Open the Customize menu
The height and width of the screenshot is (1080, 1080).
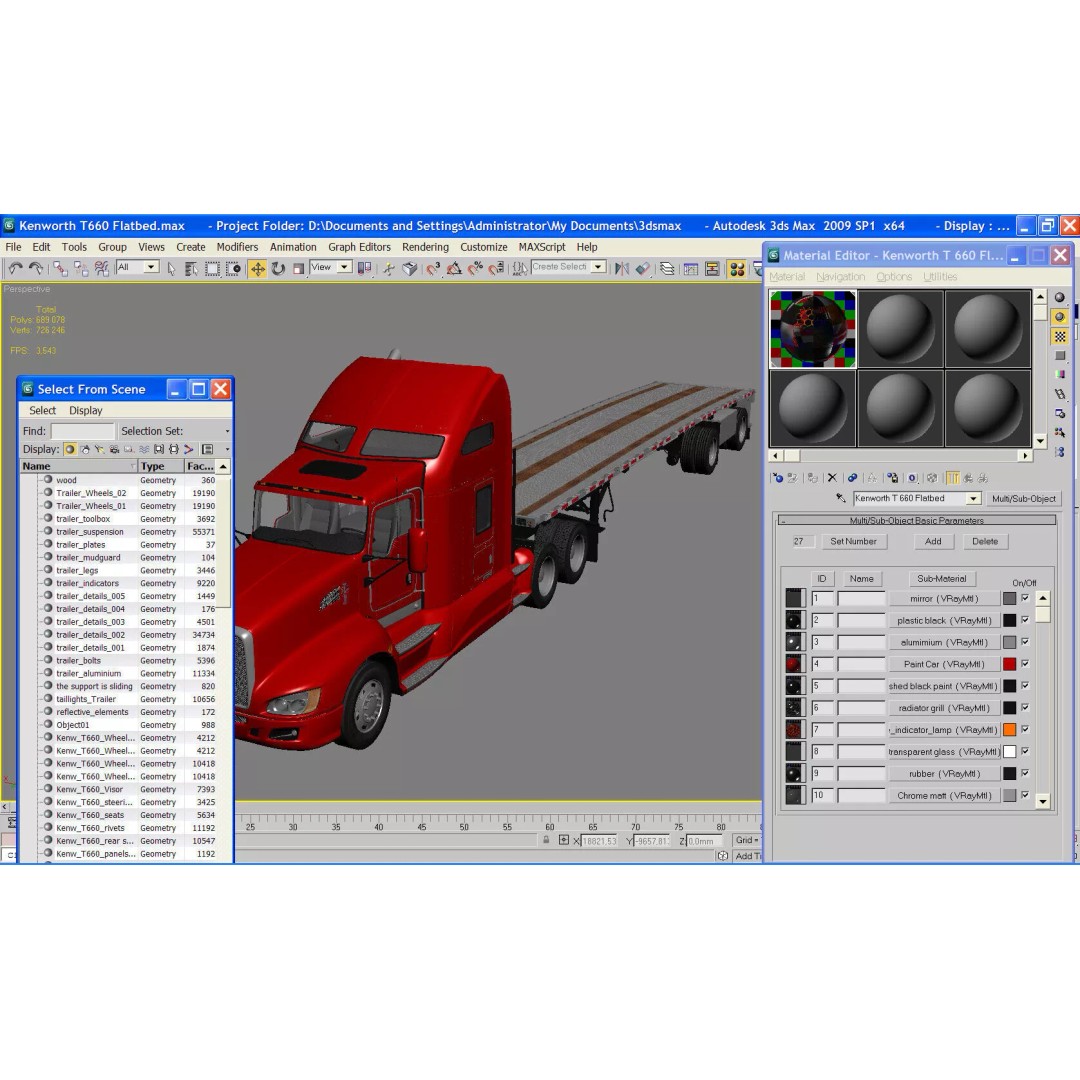pos(484,247)
